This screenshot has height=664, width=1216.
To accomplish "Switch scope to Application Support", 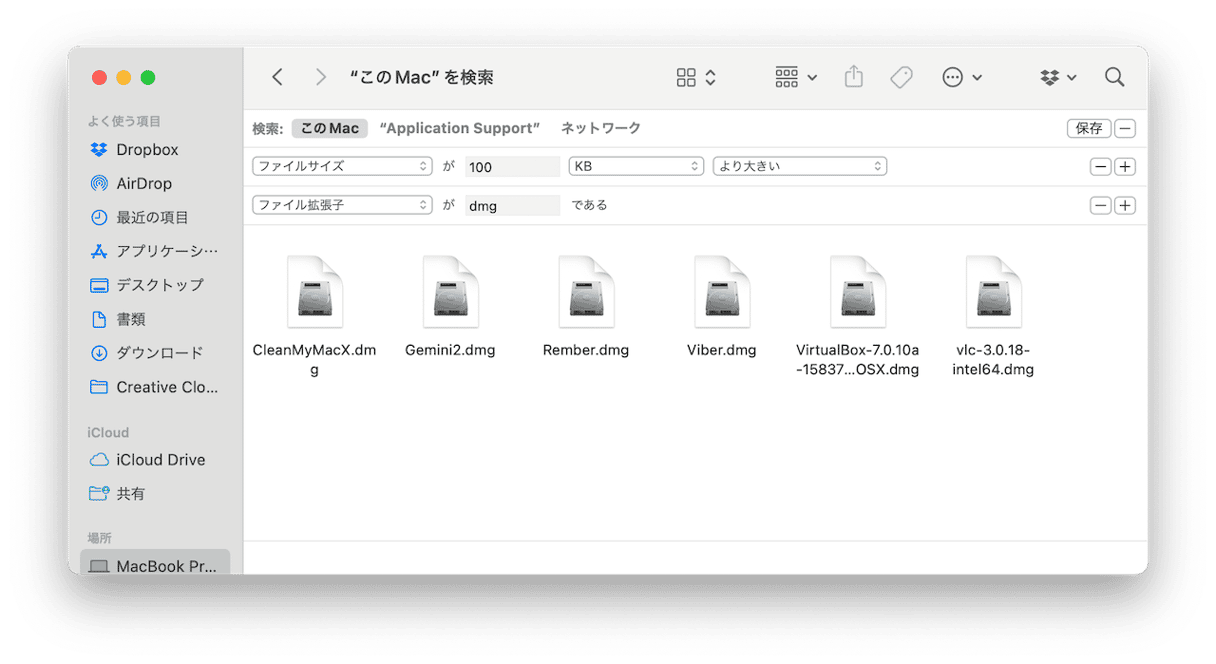I will point(460,129).
